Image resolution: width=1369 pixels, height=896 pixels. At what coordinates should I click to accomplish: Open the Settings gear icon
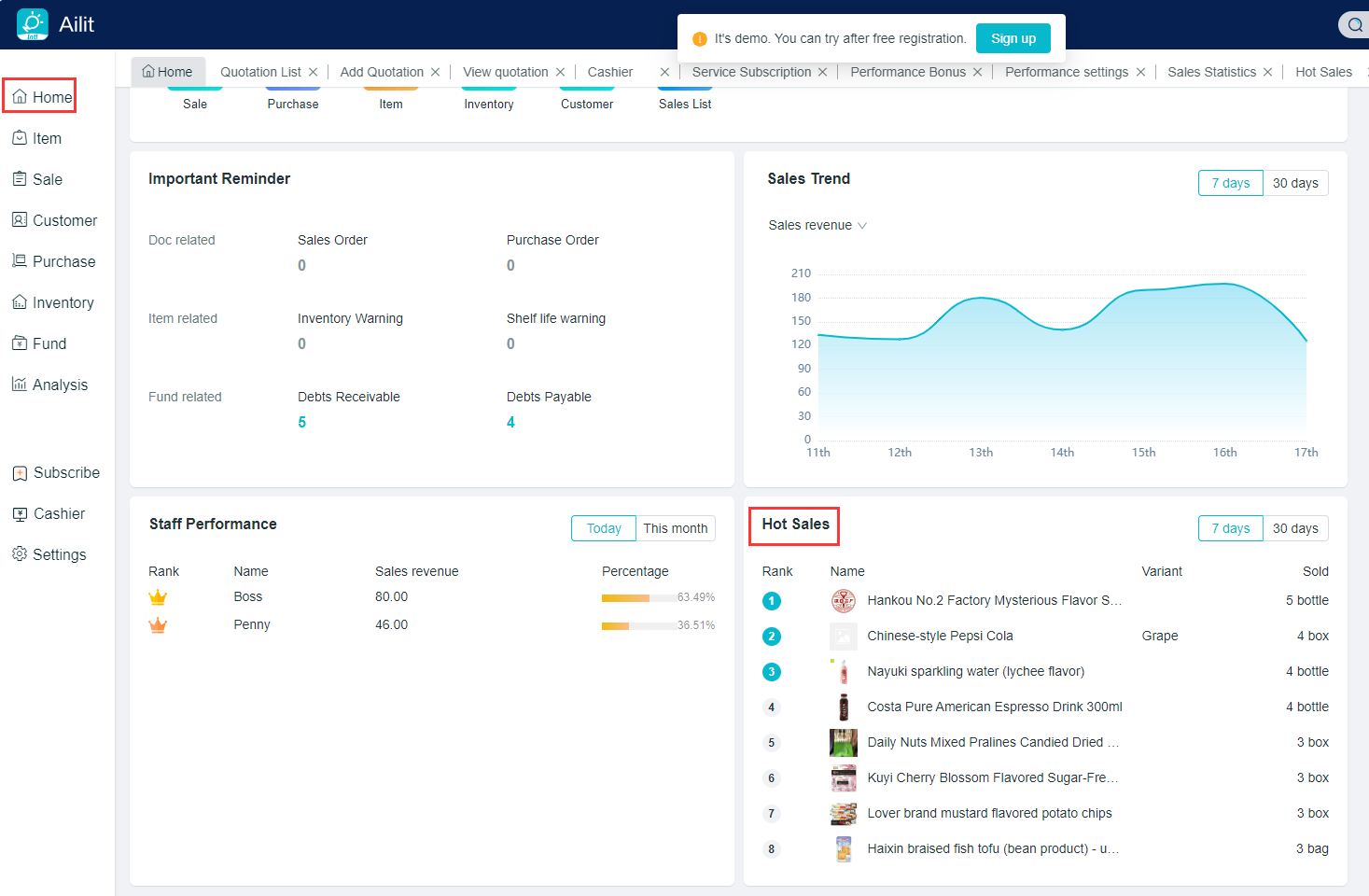(x=20, y=554)
